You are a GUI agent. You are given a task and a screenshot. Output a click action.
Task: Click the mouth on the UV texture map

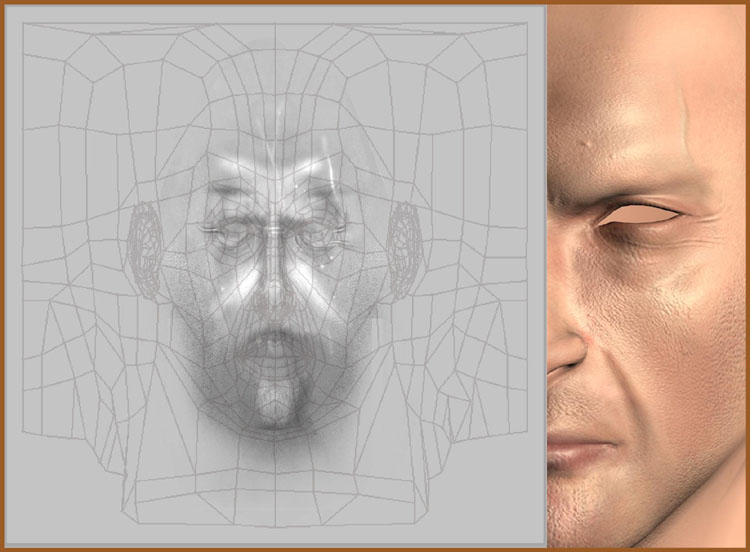coord(272,347)
